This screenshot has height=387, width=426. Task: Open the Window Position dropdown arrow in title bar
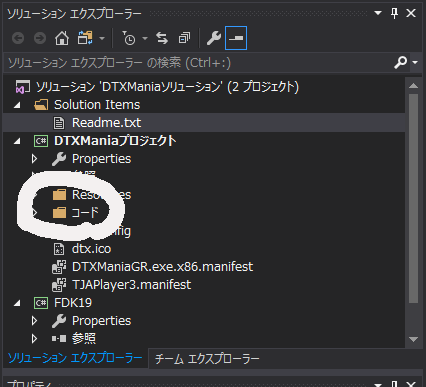pyautogui.click(x=378, y=13)
